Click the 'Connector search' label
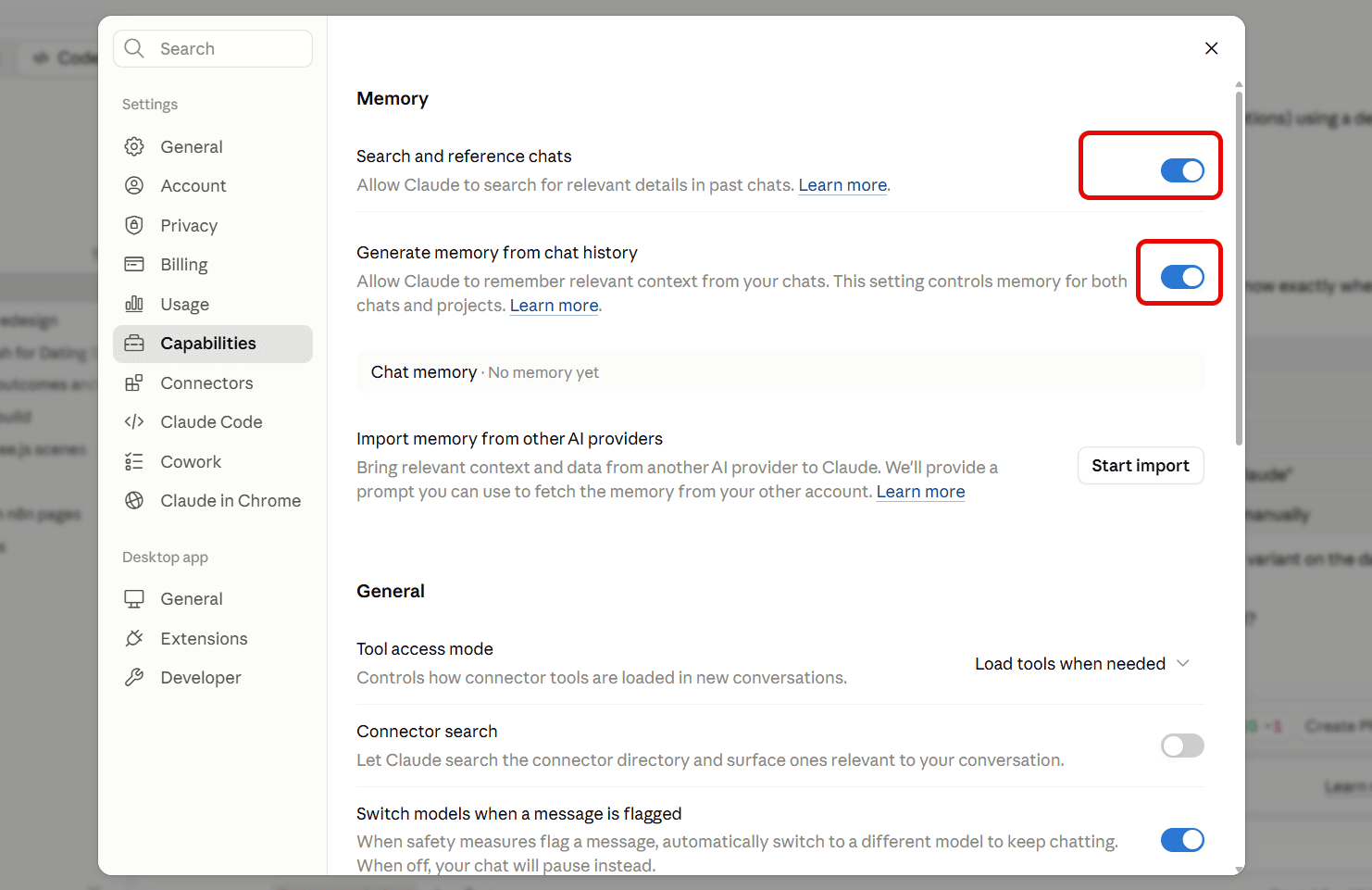 coord(427,732)
